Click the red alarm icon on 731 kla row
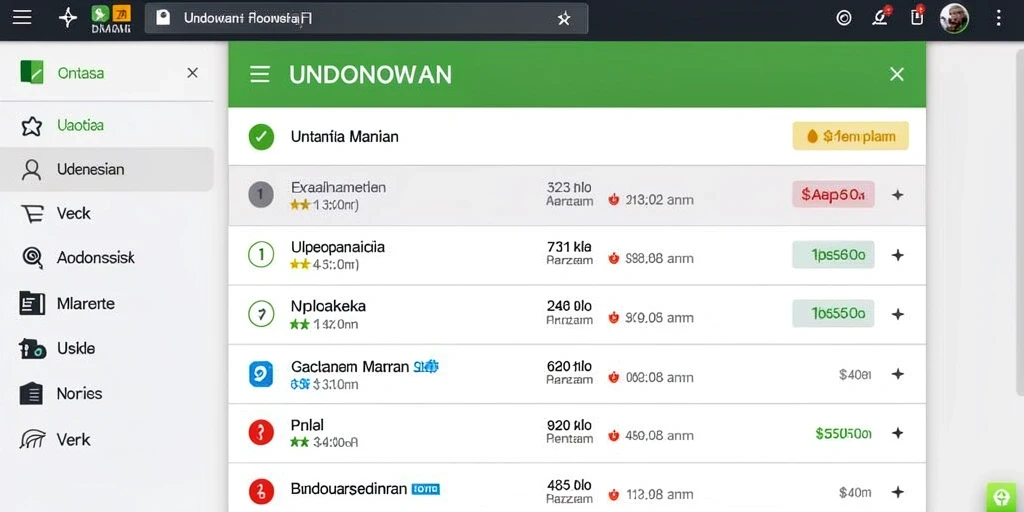1024x512 pixels. tap(613, 259)
